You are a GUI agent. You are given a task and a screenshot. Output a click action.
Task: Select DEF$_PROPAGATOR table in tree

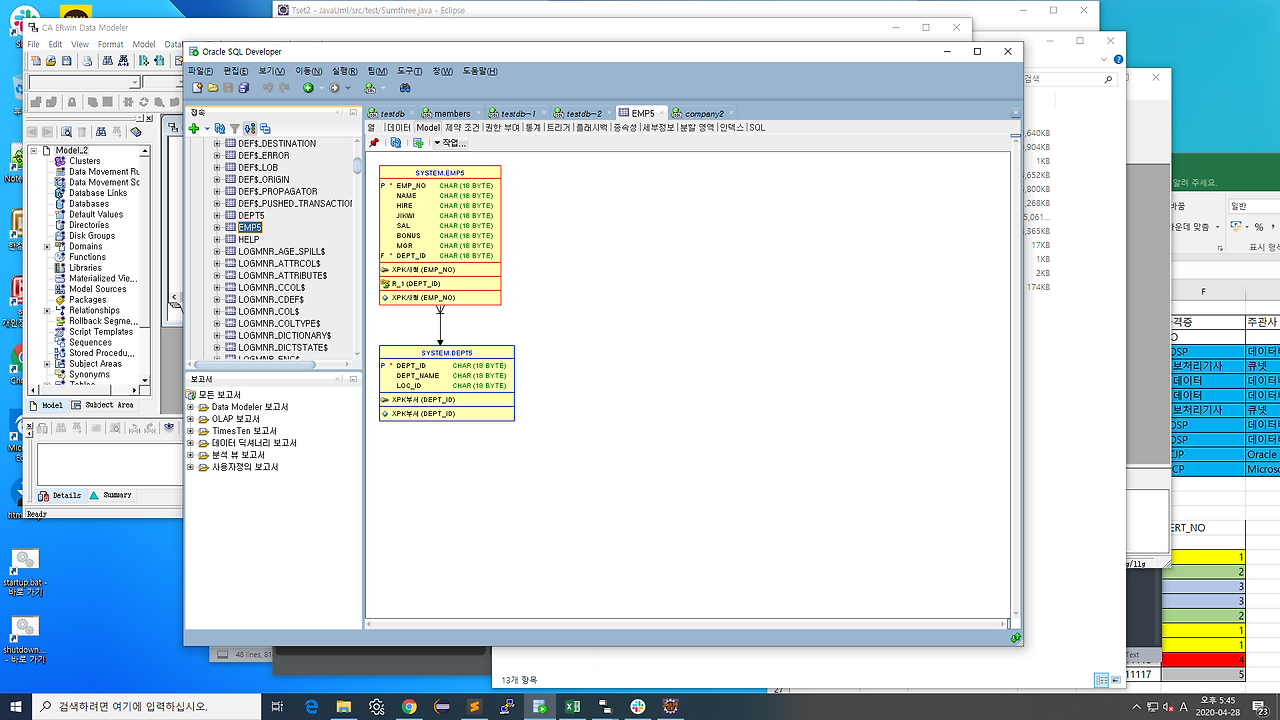pos(278,192)
